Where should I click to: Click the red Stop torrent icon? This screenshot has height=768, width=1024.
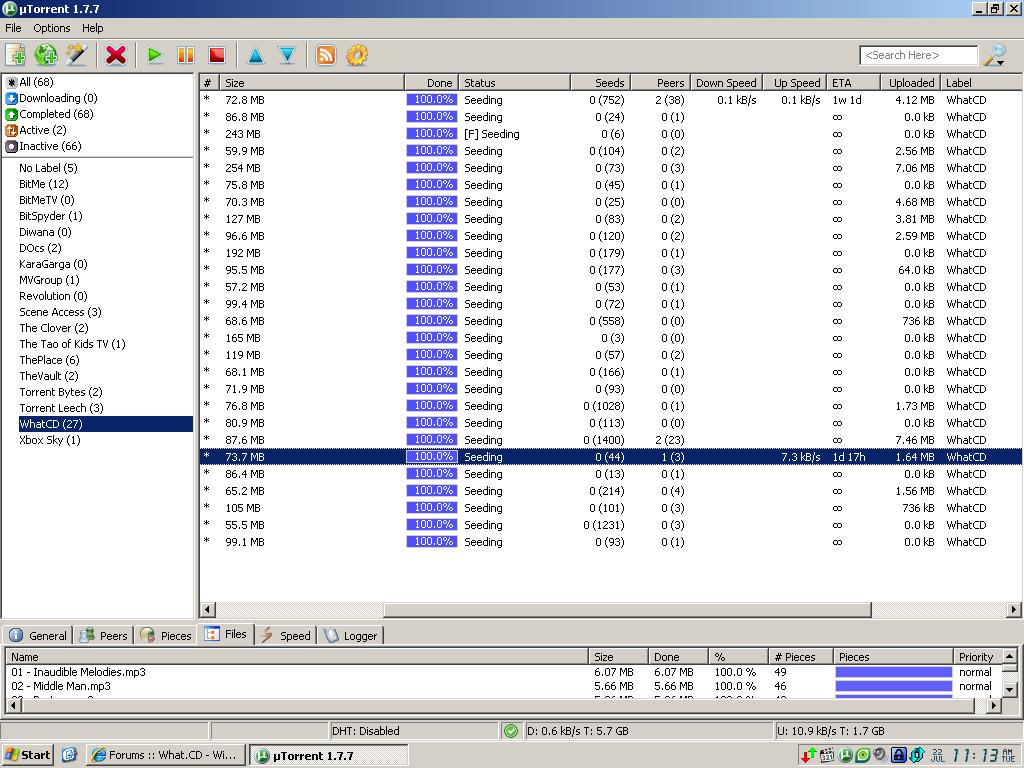[217, 56]
